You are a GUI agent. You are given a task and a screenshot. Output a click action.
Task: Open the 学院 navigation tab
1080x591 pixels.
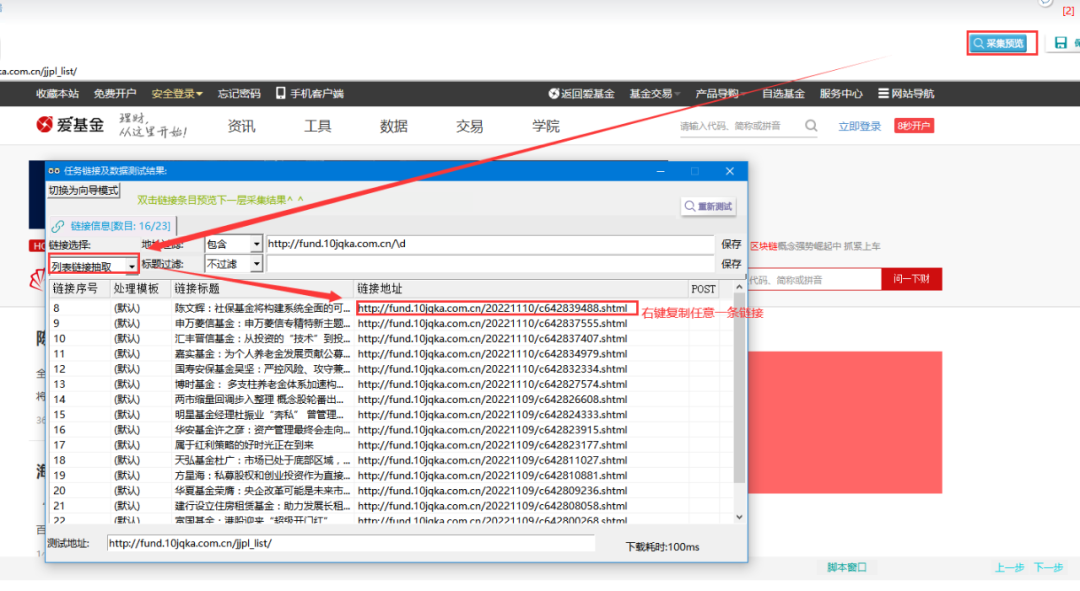pos(546,126)
